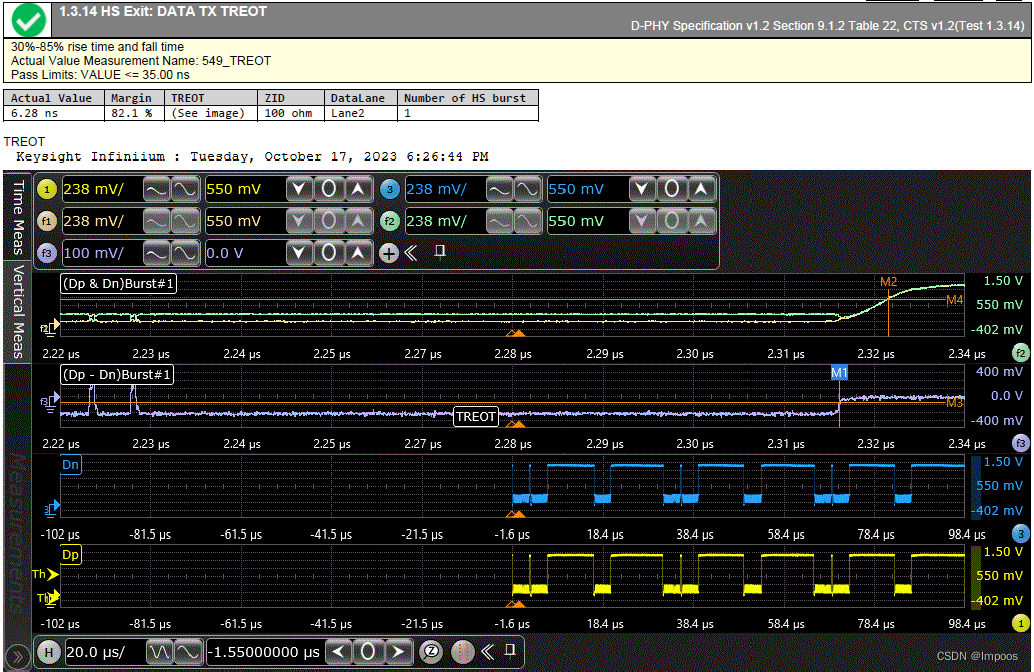The image size is (1034, 672).
Task: Decrease f3 vertical scale waveform icon
Action: point(156,253)
